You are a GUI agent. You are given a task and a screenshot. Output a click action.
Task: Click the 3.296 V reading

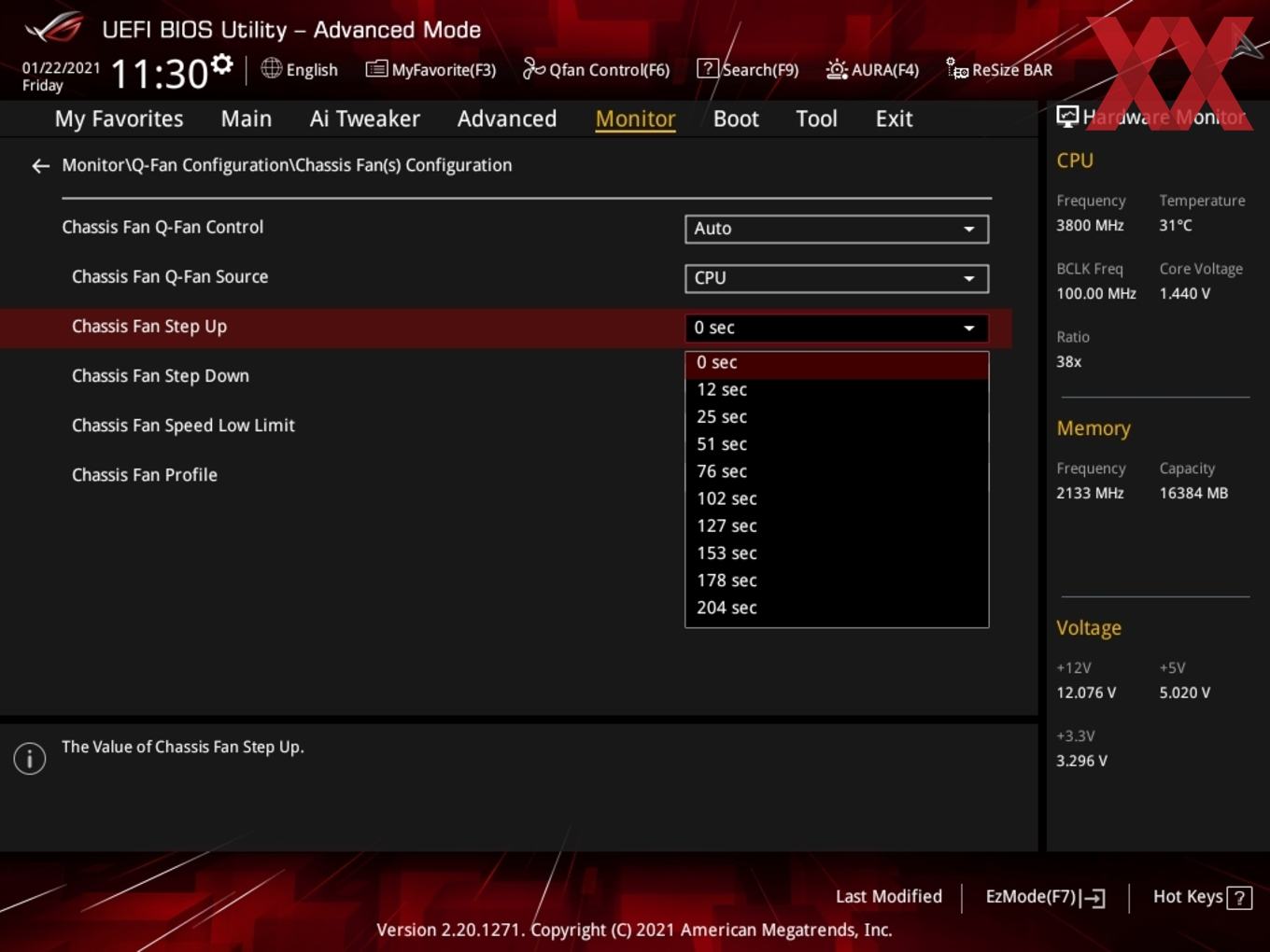click(x=1081, y=762)
